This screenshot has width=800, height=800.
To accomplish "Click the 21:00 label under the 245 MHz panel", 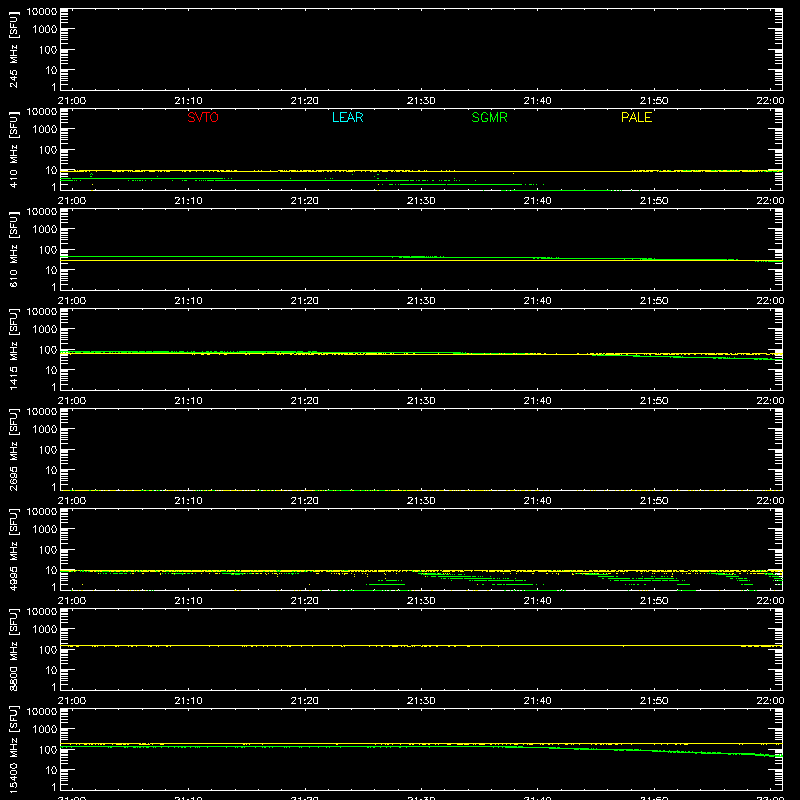I will tap(72, 101).
